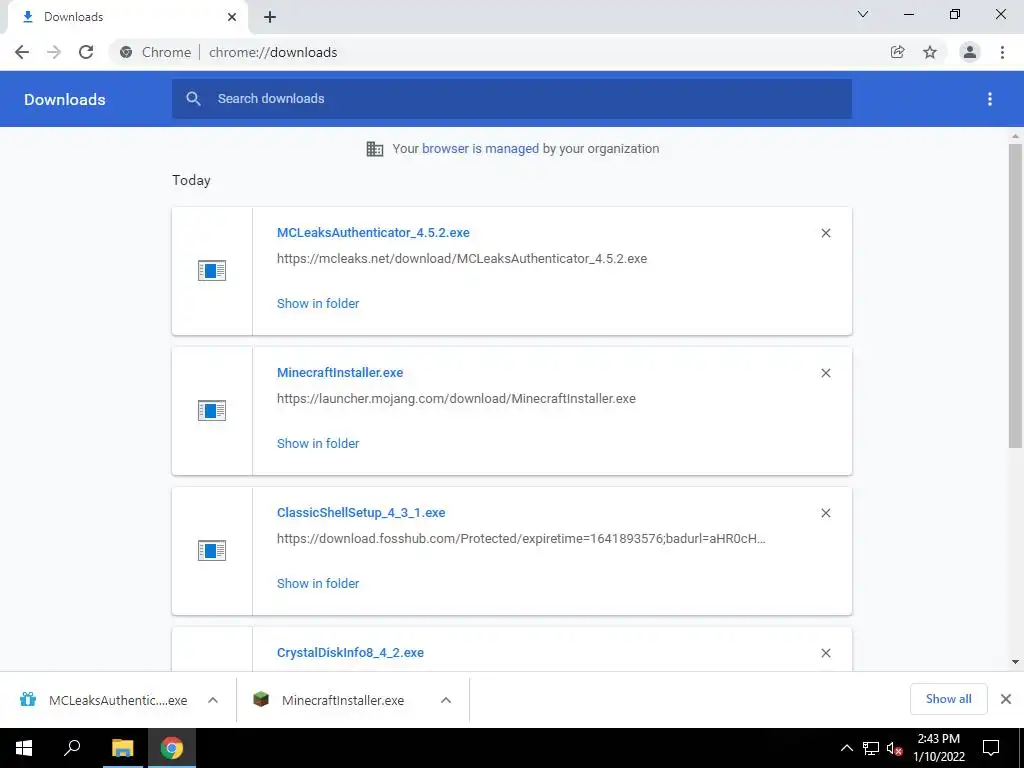The image size is (1024, 768).
Task: Click into Search downloads field
Action: (x=512, y=99)
